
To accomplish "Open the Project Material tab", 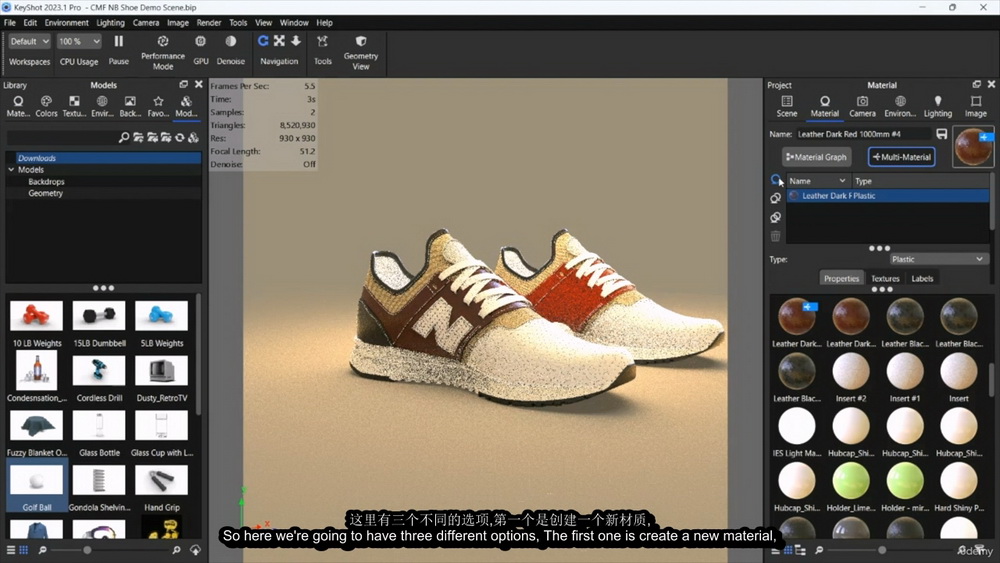I will [x=825, y=106].
